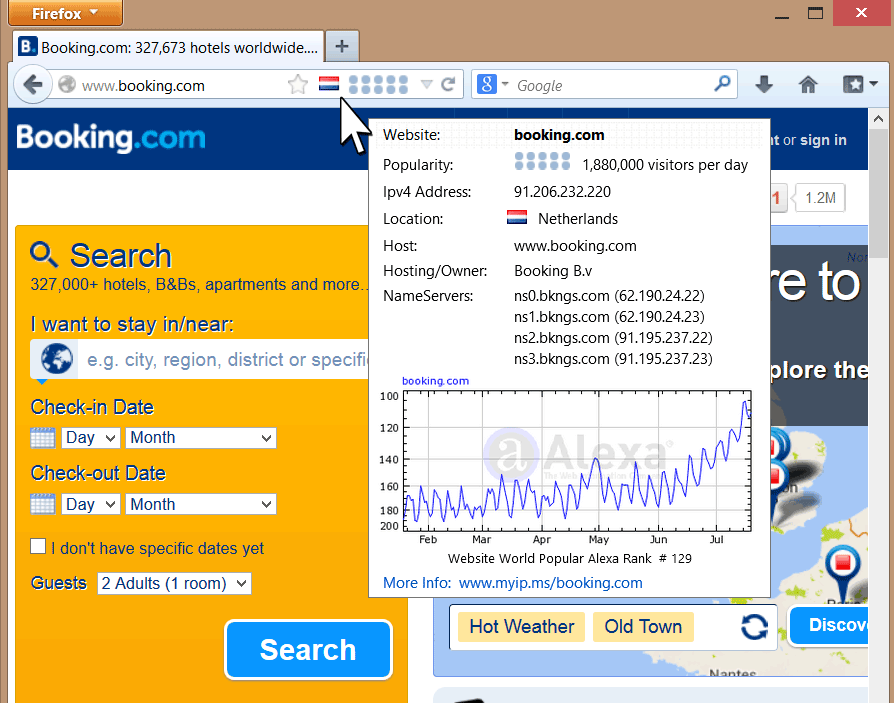Open the Guests "2 Adults (1 room)" dropdown
Viewport: 894px width, 703px height.
tap(174, 583)
